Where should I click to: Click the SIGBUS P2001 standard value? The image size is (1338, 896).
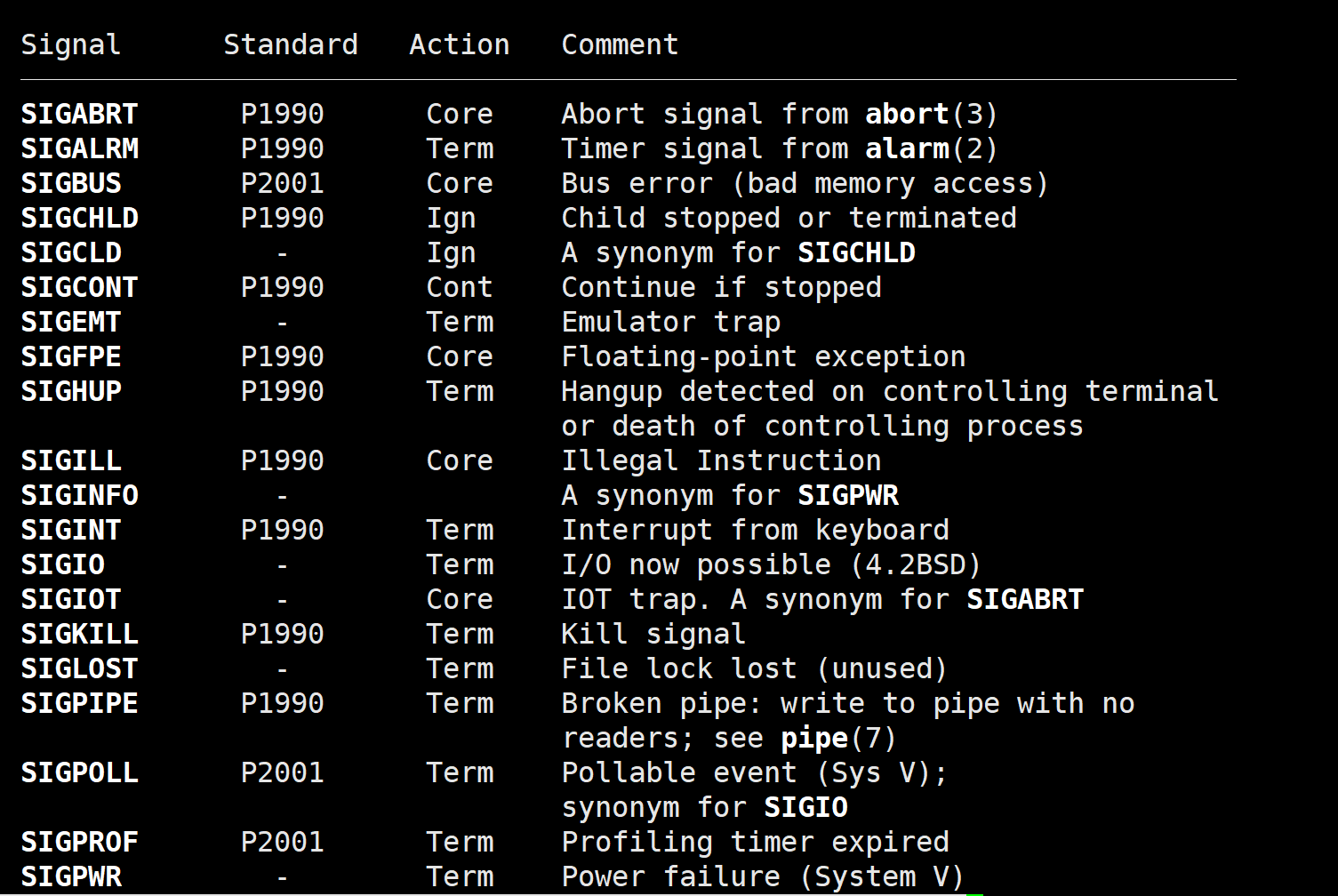pyautogui.click(x=282, y=184)
